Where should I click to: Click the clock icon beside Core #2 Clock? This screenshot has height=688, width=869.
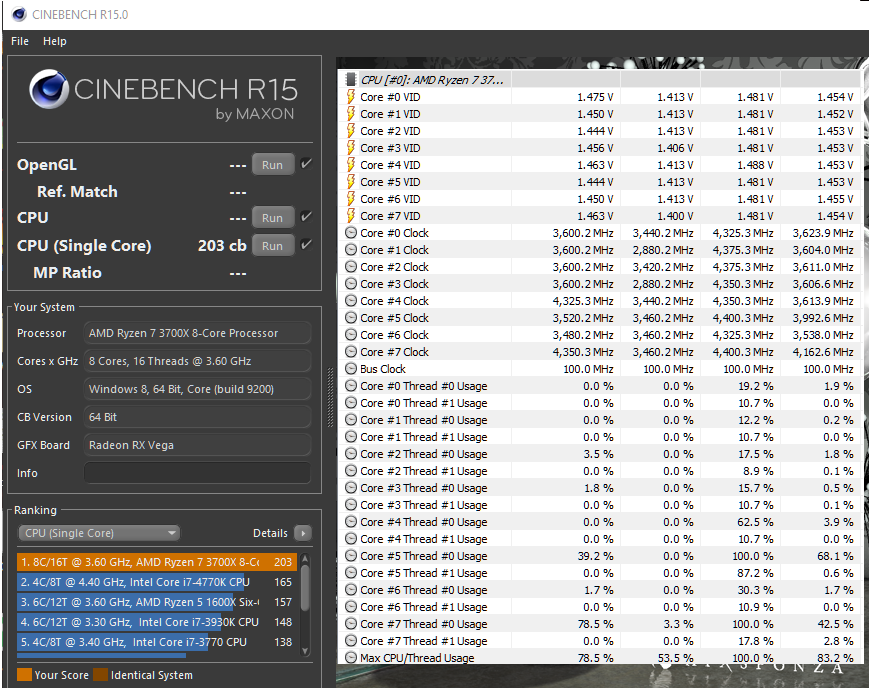pyautogui.click(x=351, y=267)
